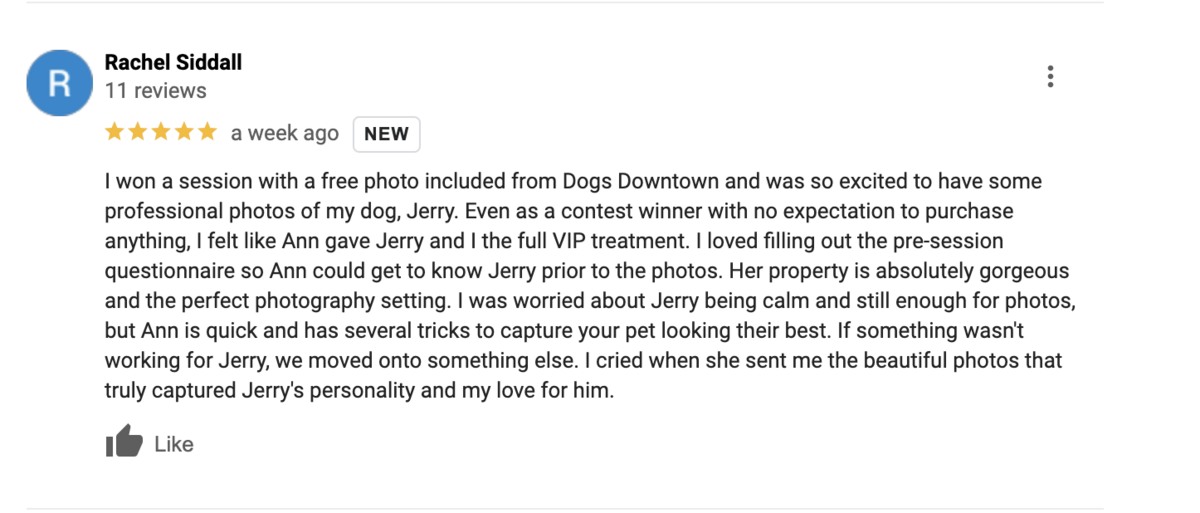Click the fifth yellow rating star
The width and height of the screenshot is (1200, 513).
point(206,132)
